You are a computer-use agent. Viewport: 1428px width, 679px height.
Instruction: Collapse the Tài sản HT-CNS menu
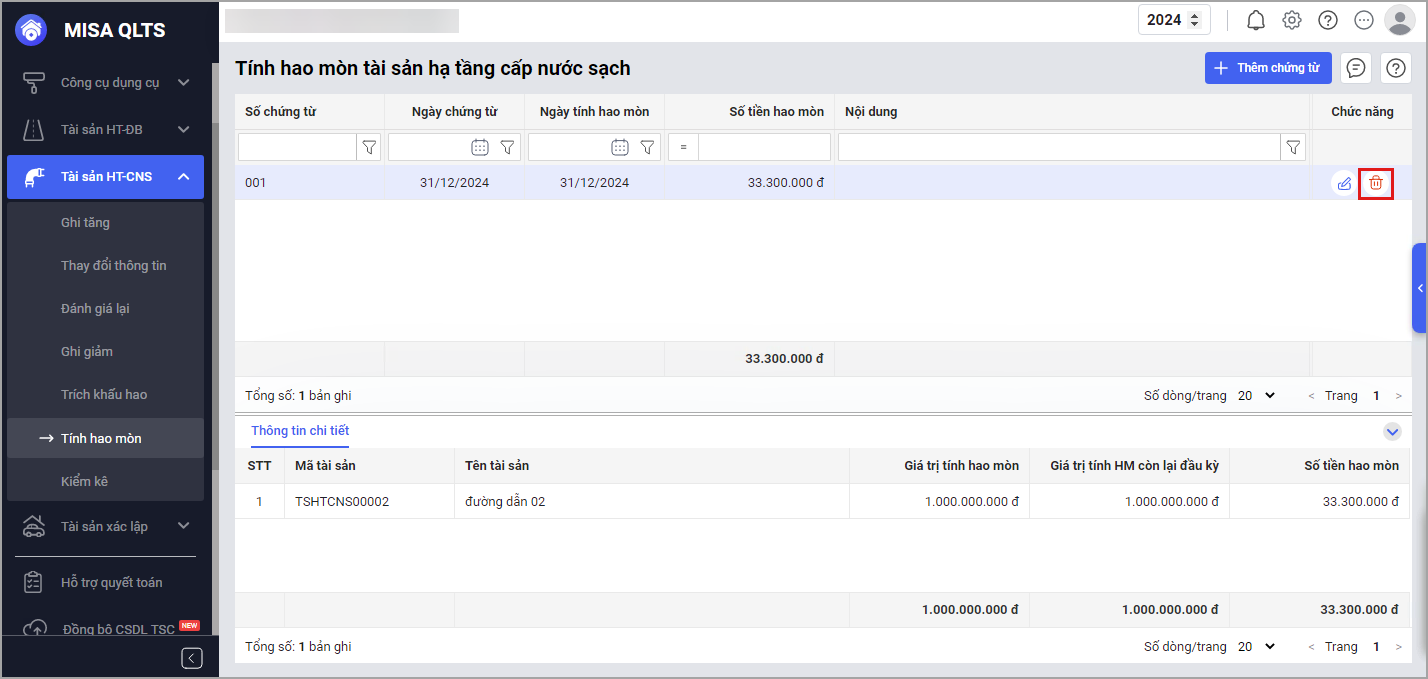tap(184, 177)
